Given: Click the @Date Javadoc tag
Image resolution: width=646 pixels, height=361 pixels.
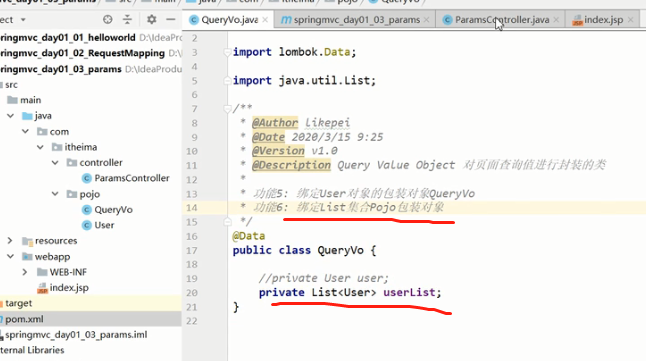Looking at the screenshot, I should [x=268, y=137].
